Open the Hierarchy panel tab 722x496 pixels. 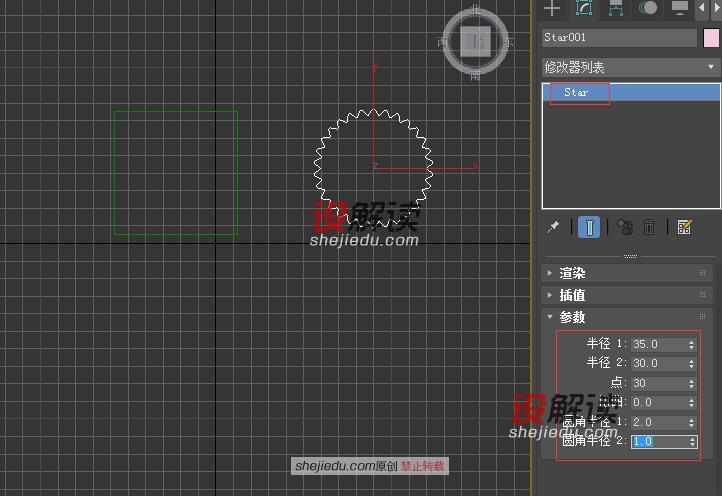click(616, 9)
